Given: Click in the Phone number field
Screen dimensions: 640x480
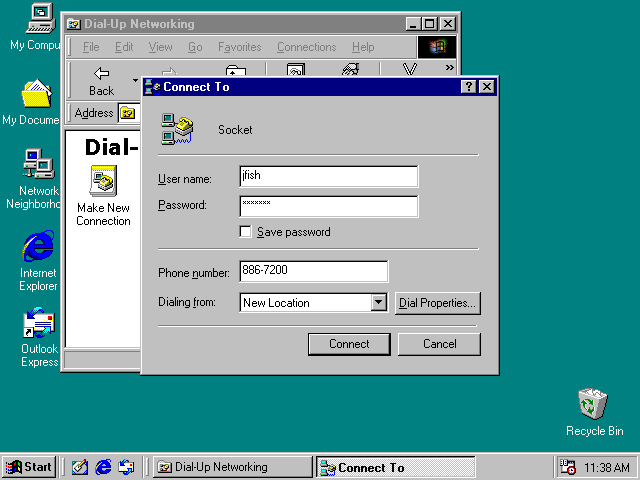Looking at the screenshot, I should (313, 271).
